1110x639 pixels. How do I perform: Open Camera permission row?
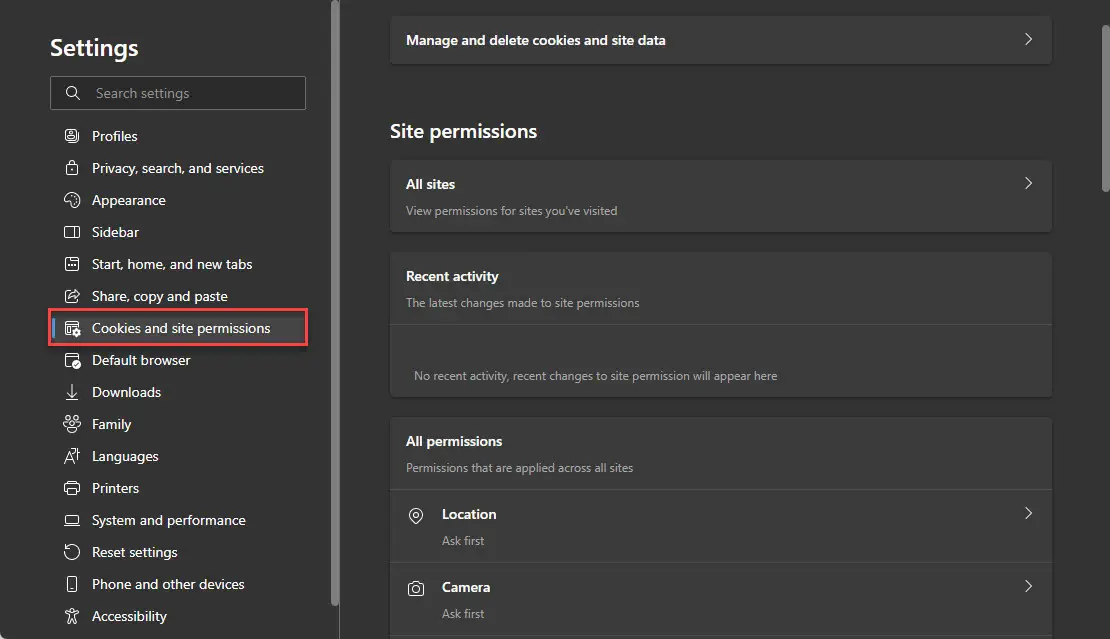point(721,599)
